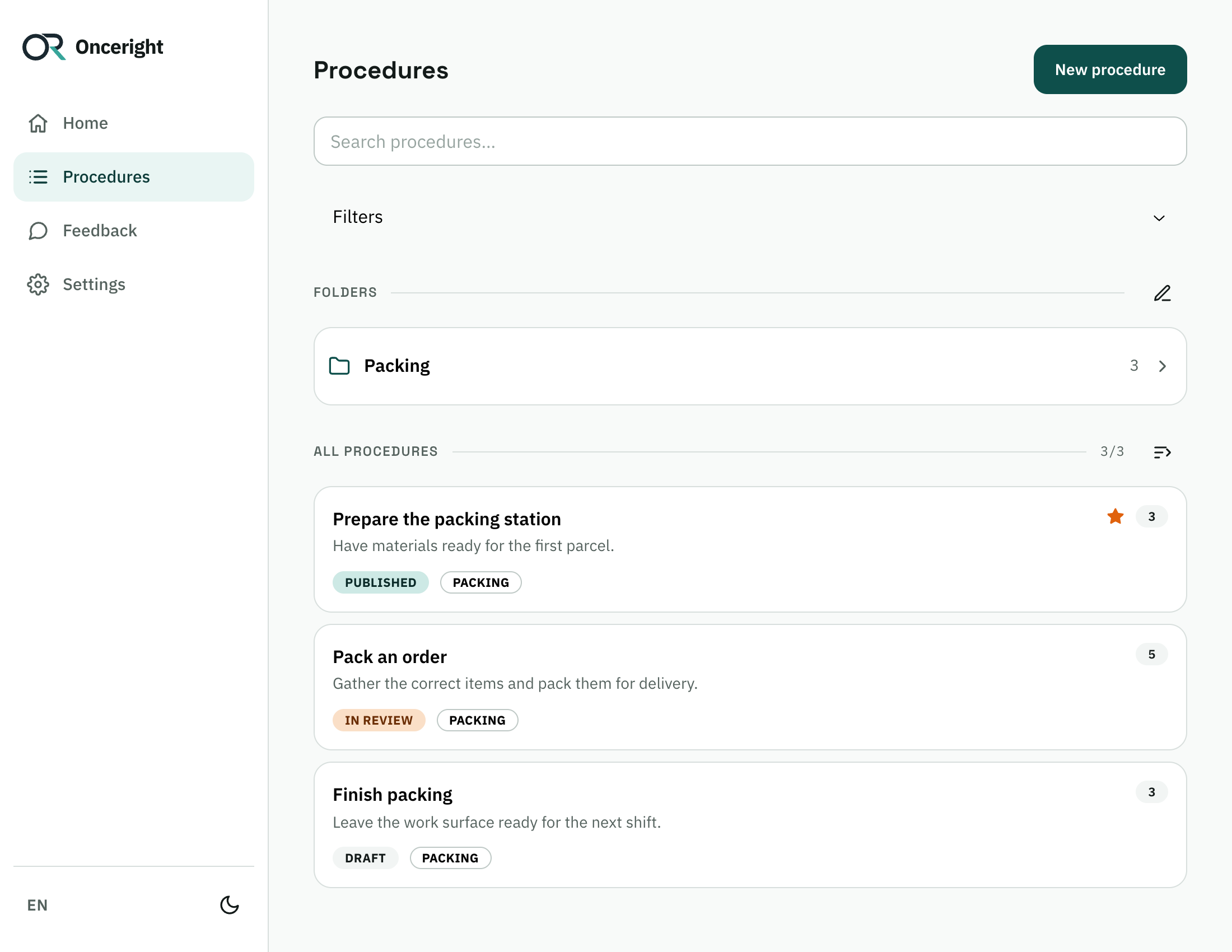1232x952 pixels.
Task: Open the Pack an order procedure
Action: 750,687
